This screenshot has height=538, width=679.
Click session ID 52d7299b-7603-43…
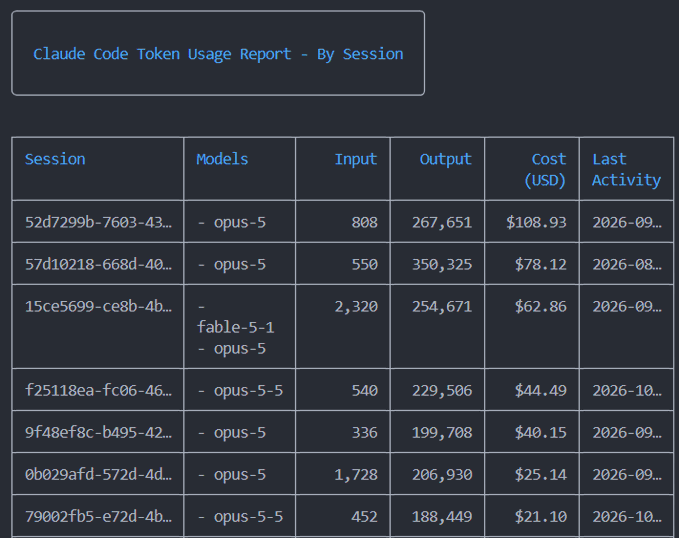pyautogui.click(x=98, y=222)
